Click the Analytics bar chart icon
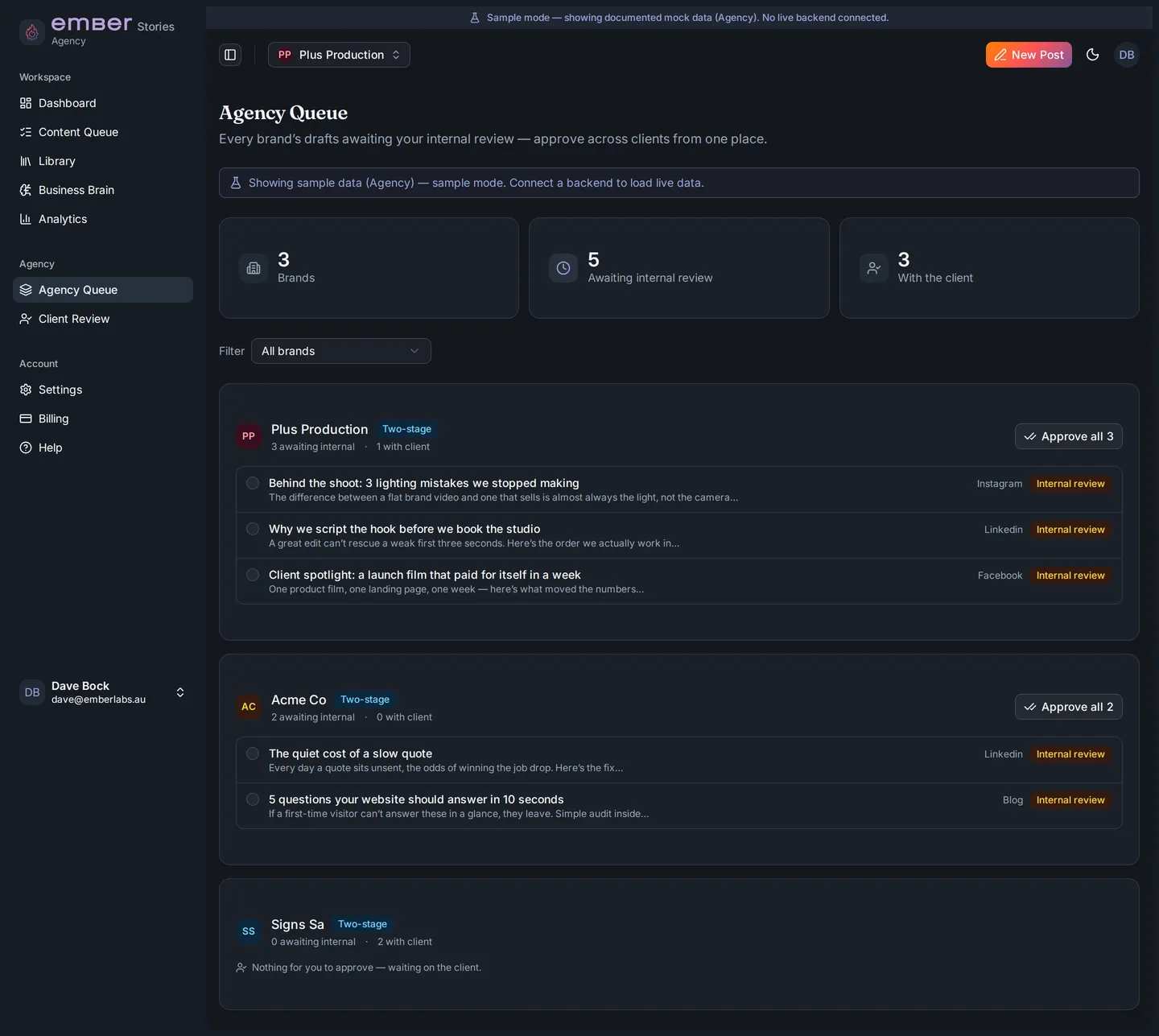Screen dimensions: 1159x1036 point(26,219)
